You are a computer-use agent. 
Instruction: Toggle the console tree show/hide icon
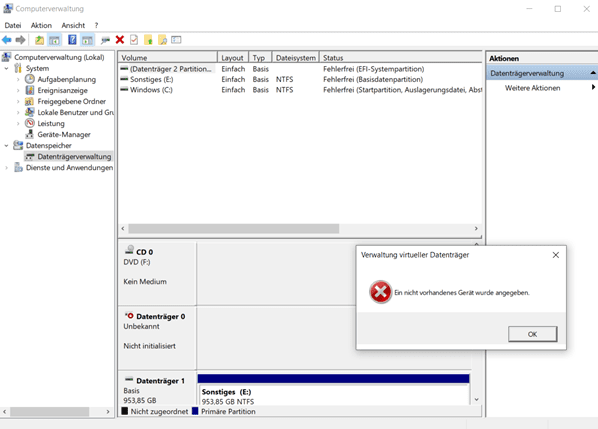coord(55,40)
